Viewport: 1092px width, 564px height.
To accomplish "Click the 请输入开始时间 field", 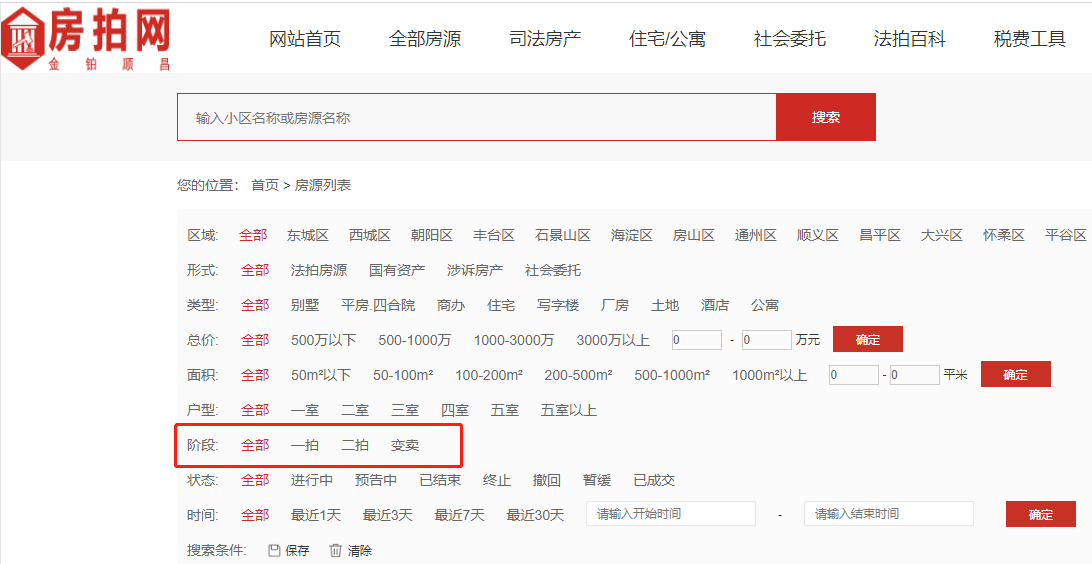I will tap(671, 514).
